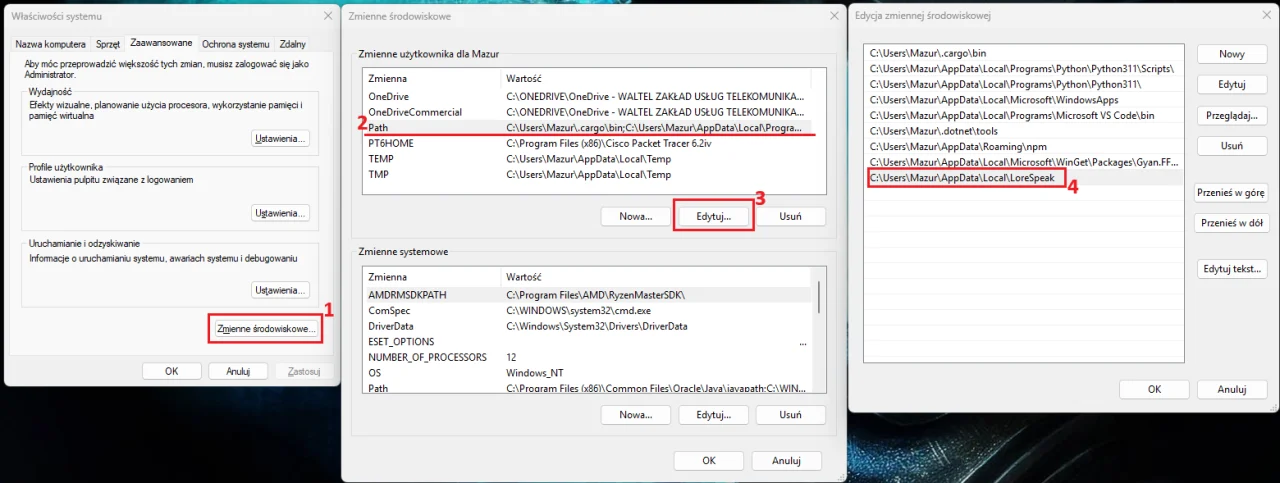This screenshot has width=1280, height=483.
Task: Confirm OK in Edycja zmiennej środowiskowej
Action: [x=1154, y=389]
